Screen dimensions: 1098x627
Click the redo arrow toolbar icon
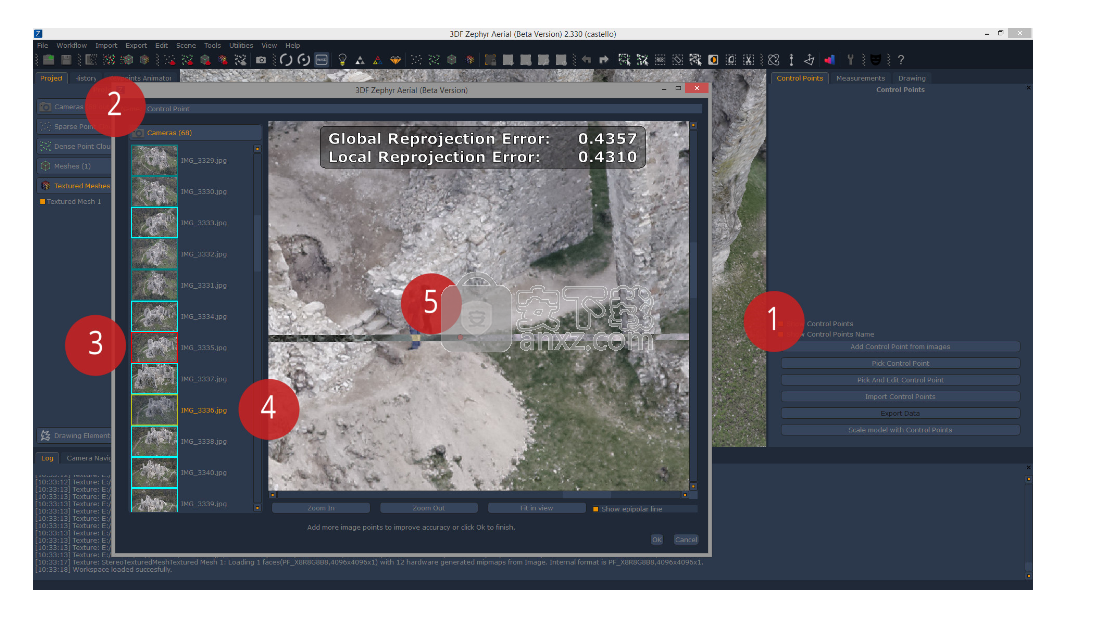click(604, 60)
